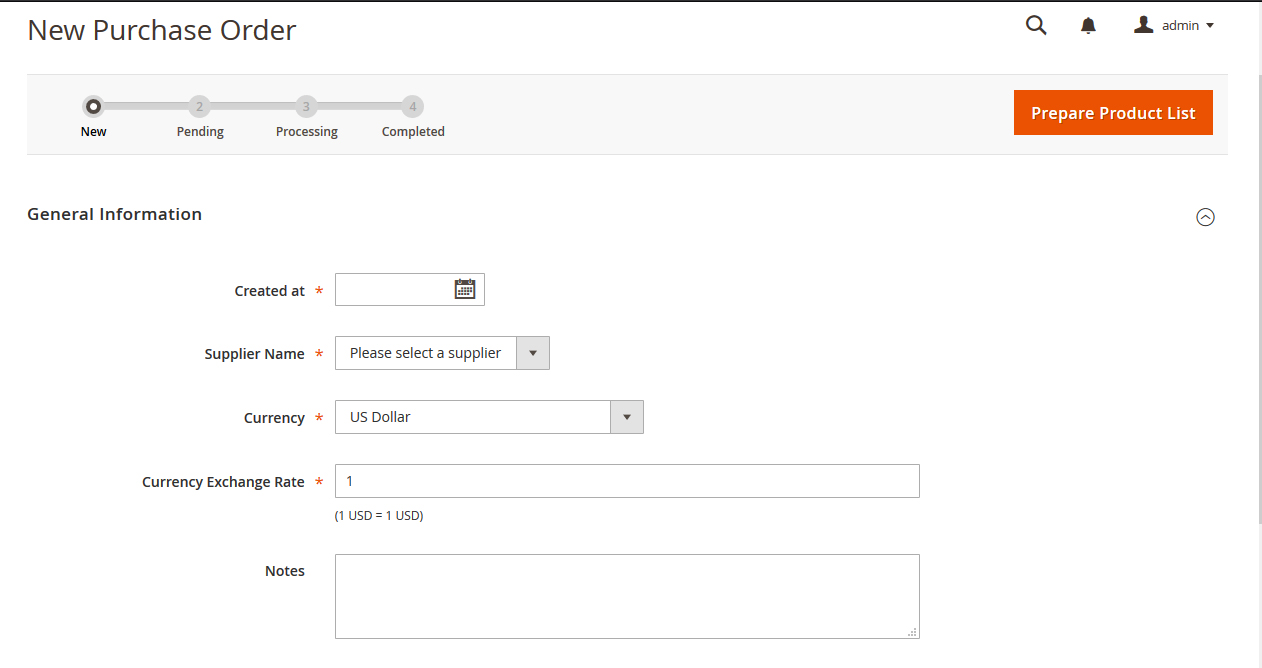Click the Completed step label
This screenshot has width=1262, height=668.
click(413, 132)
